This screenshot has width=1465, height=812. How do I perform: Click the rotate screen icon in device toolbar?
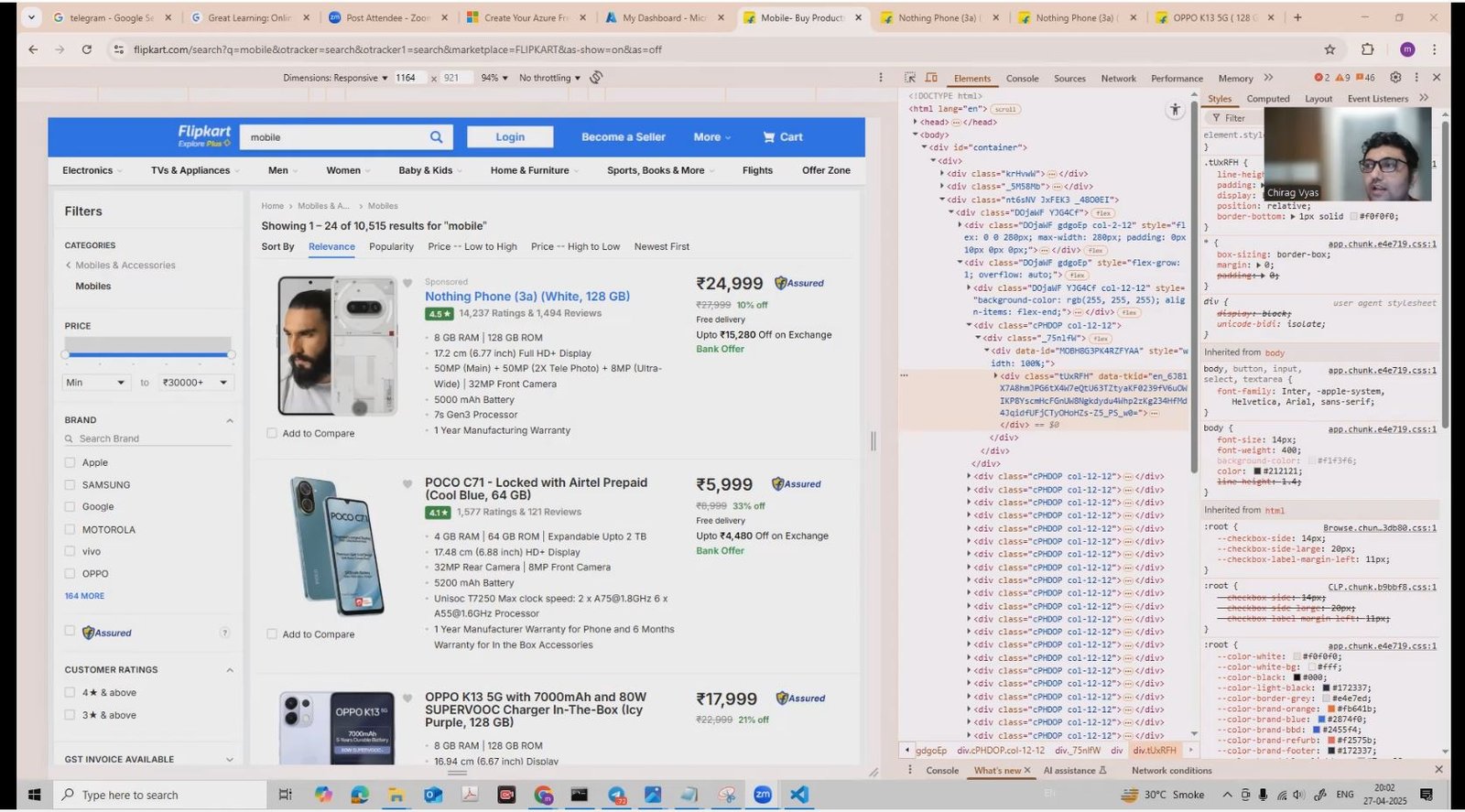(x=596, y=78)
